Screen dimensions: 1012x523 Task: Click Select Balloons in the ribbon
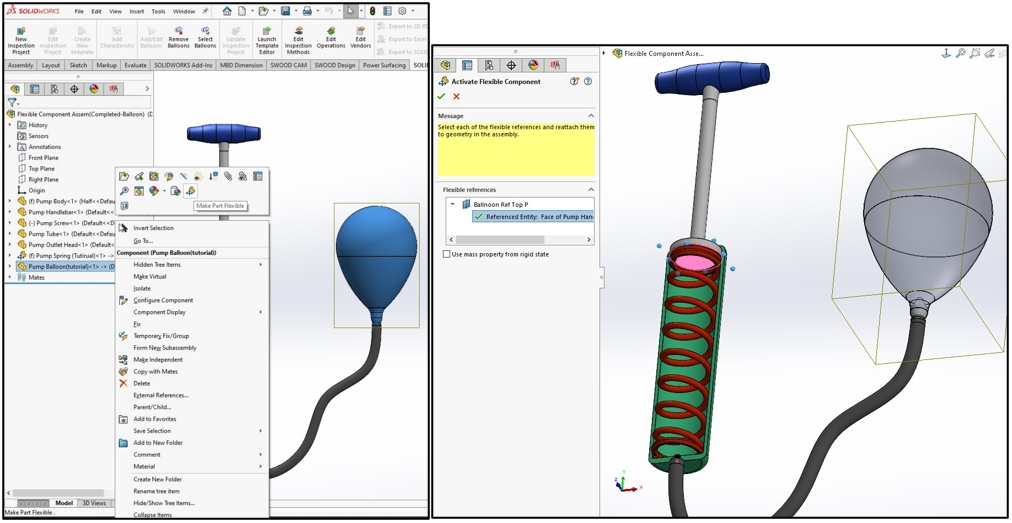coord(205,38)
